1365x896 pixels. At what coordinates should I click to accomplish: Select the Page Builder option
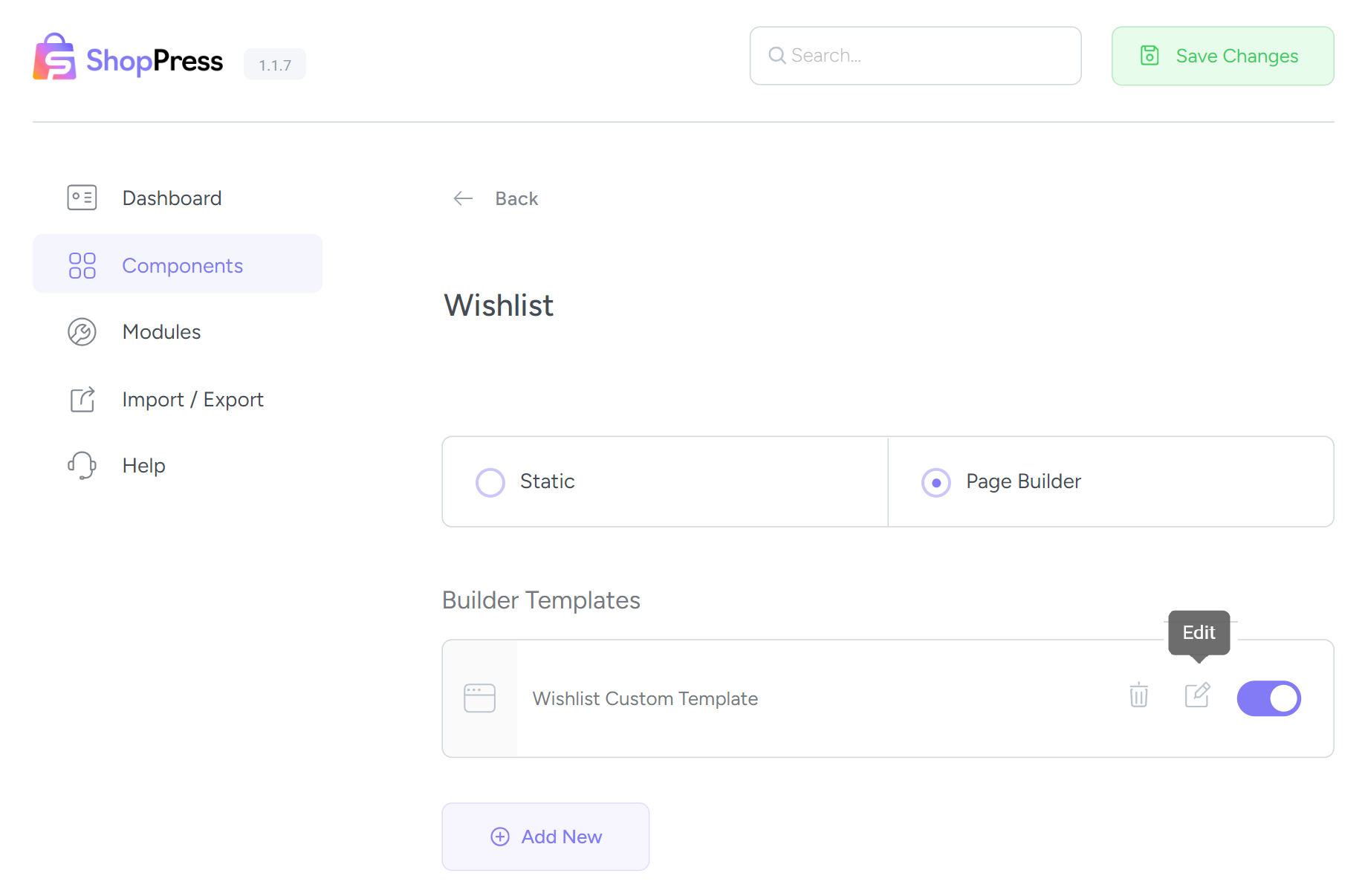tap(936, 481)
